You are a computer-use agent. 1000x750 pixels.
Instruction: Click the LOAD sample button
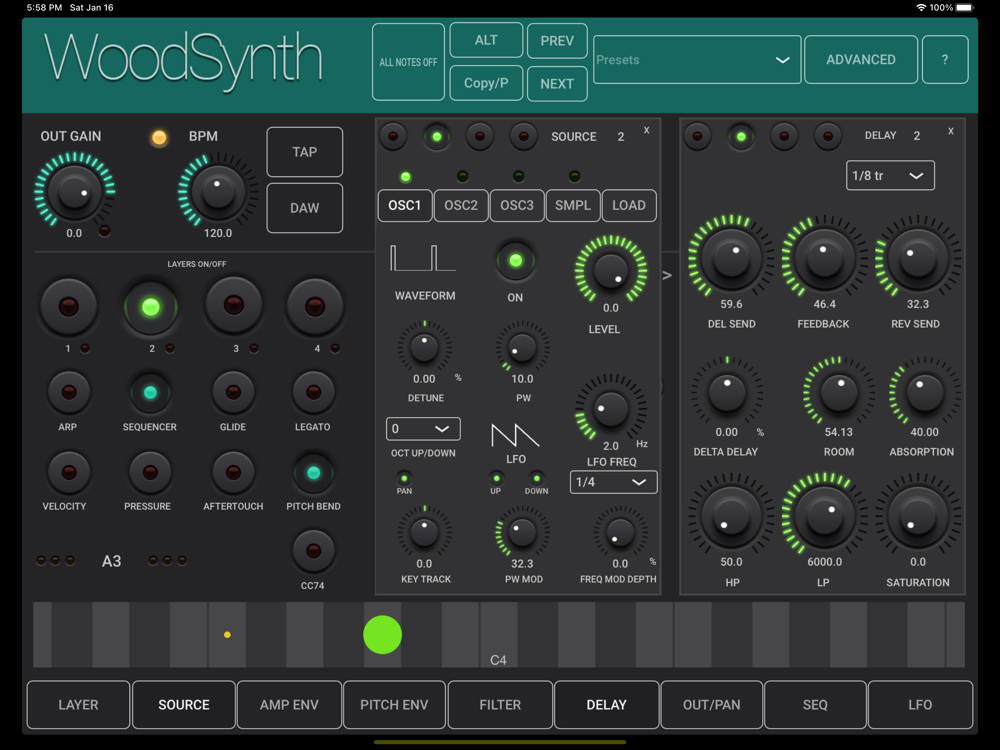(x=629, y=205)
